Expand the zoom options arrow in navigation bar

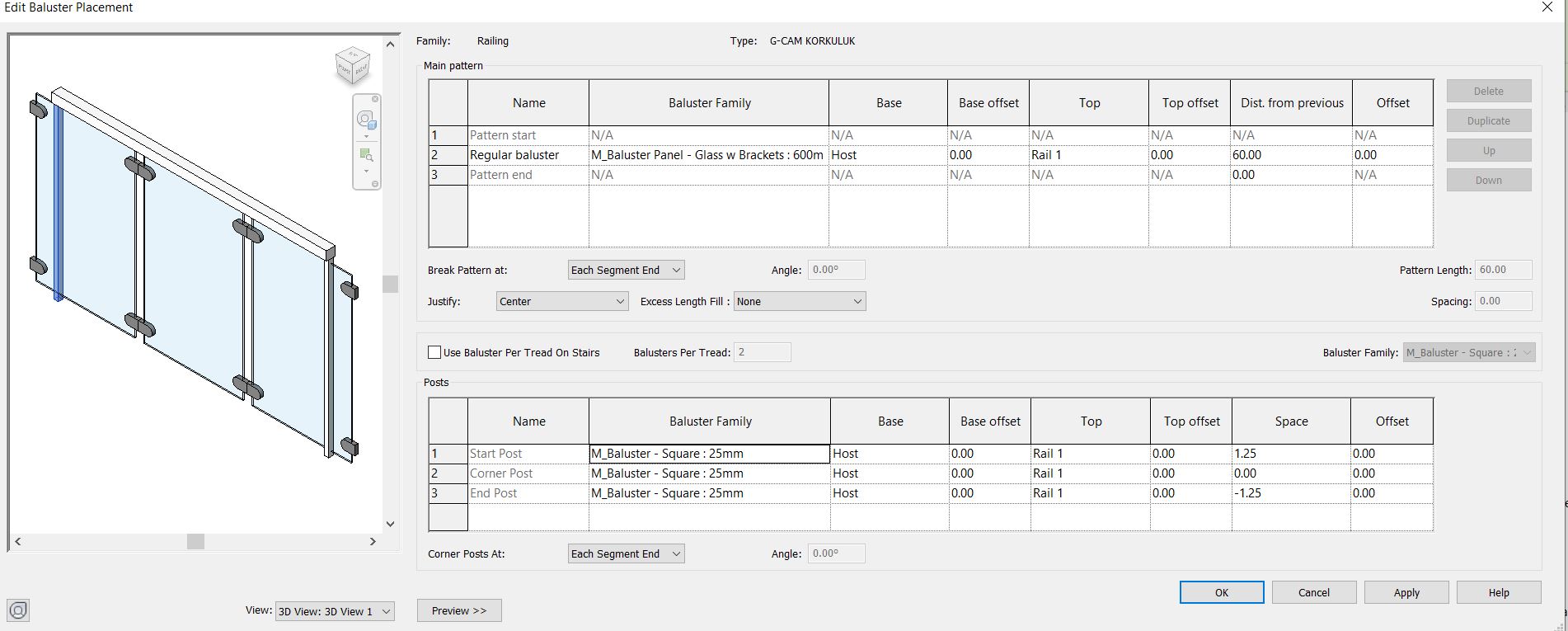366,171
